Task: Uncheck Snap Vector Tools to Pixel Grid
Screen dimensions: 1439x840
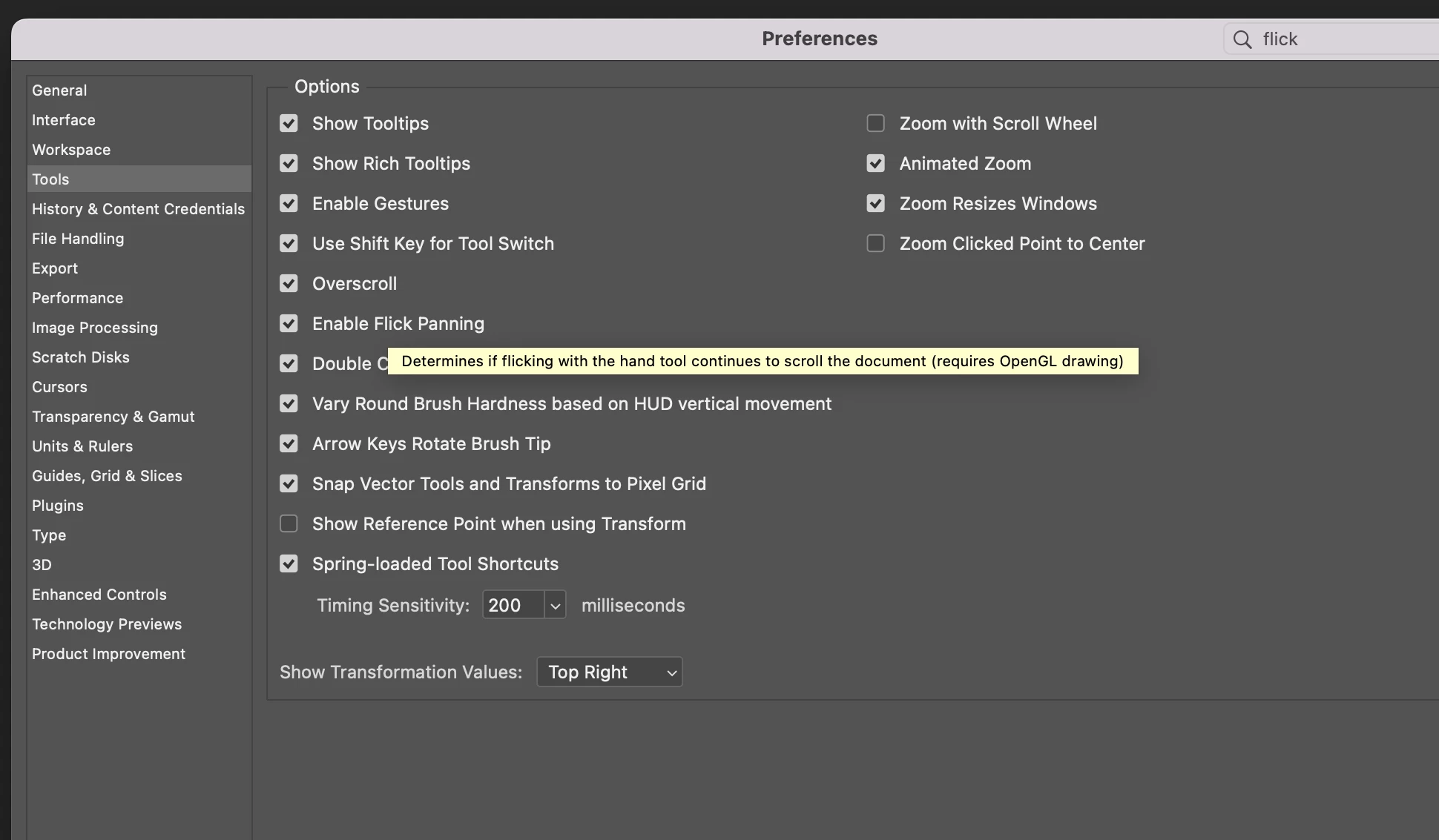Action: [x=289, y=483]
